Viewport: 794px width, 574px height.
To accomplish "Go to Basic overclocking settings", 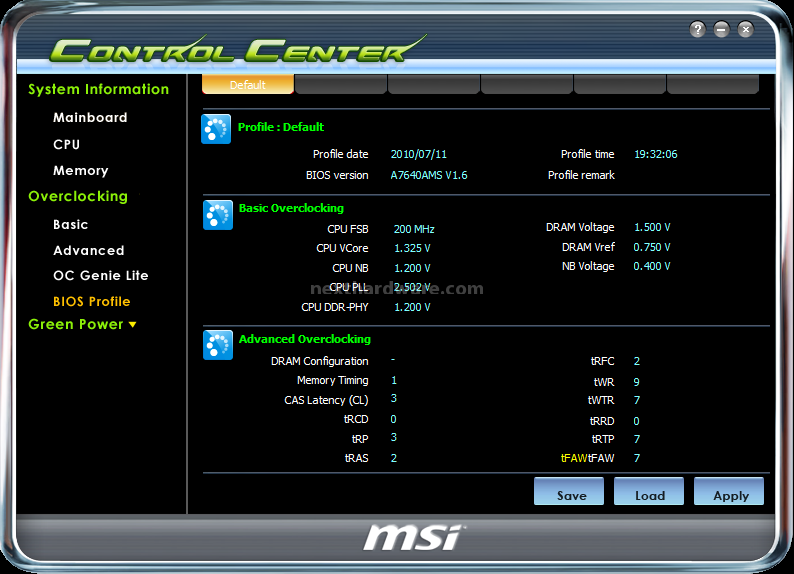I will [70, 224].
